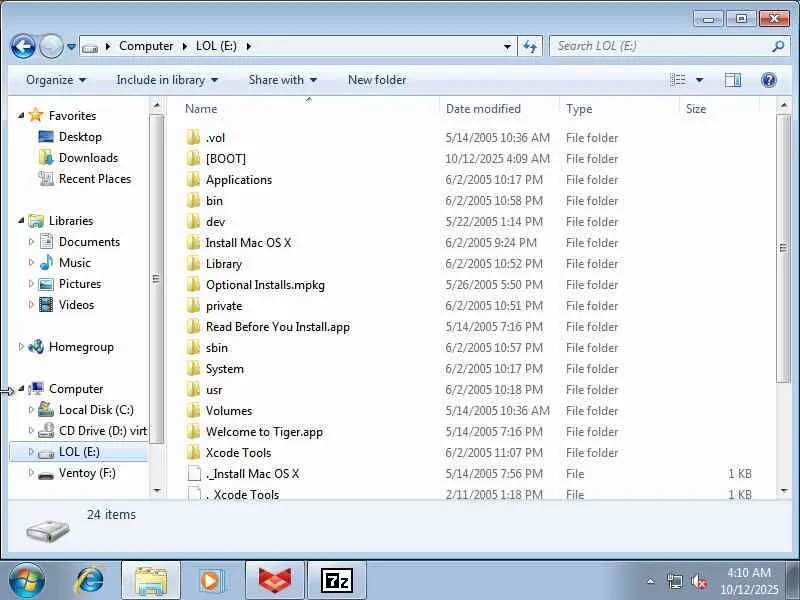Select the Applications folder icon
Image resolution: width=800 pixels, height=600 pixels.
(193, 180)
